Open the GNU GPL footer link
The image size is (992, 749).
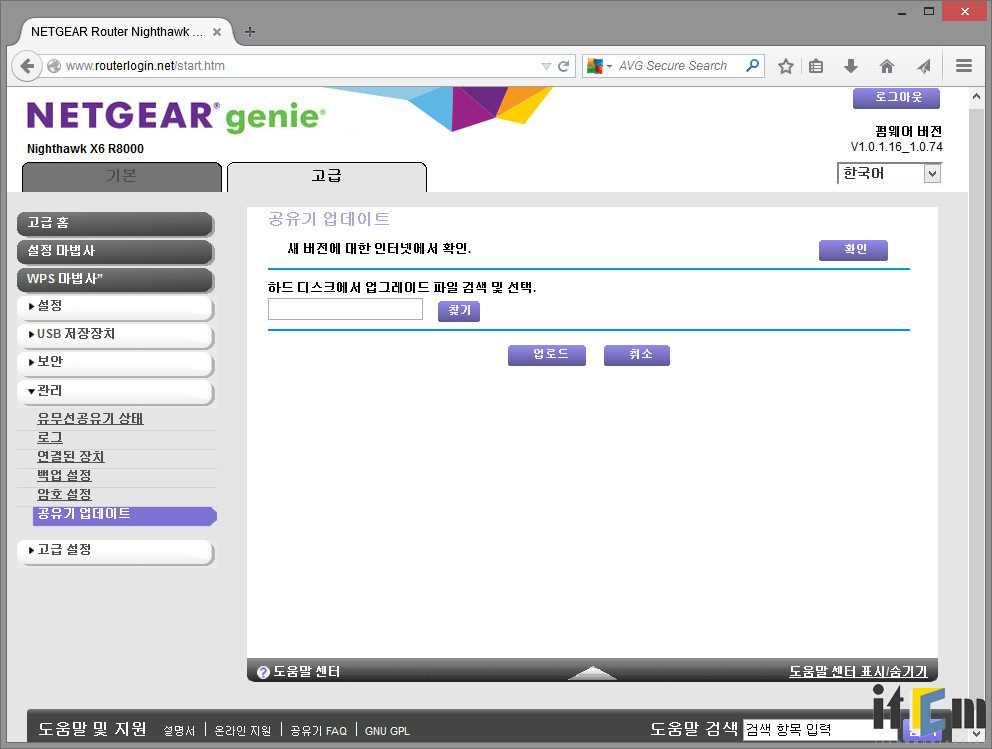pyautogui.click(x=387, y=731)
